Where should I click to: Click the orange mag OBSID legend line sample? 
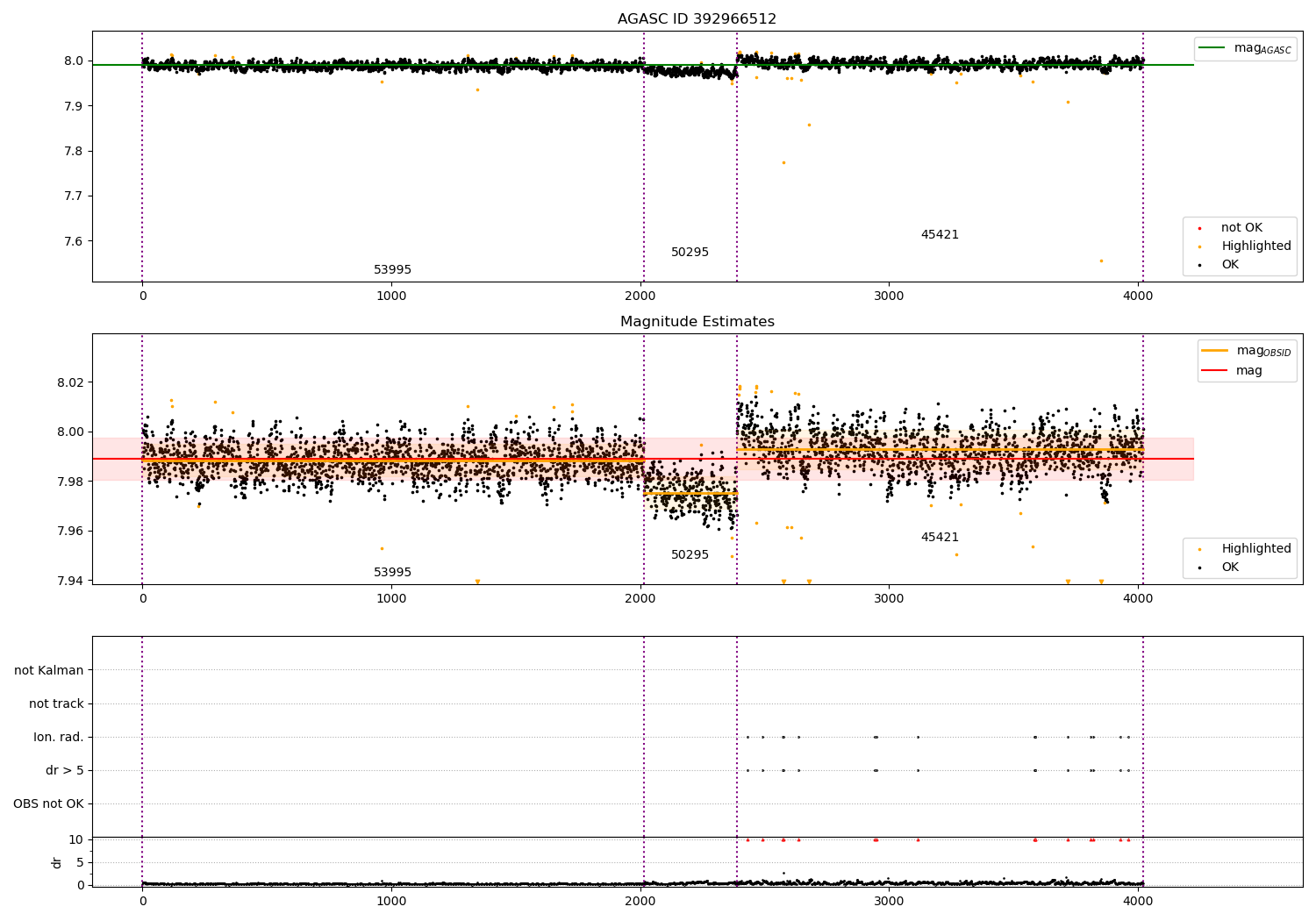pos(1214,351)
